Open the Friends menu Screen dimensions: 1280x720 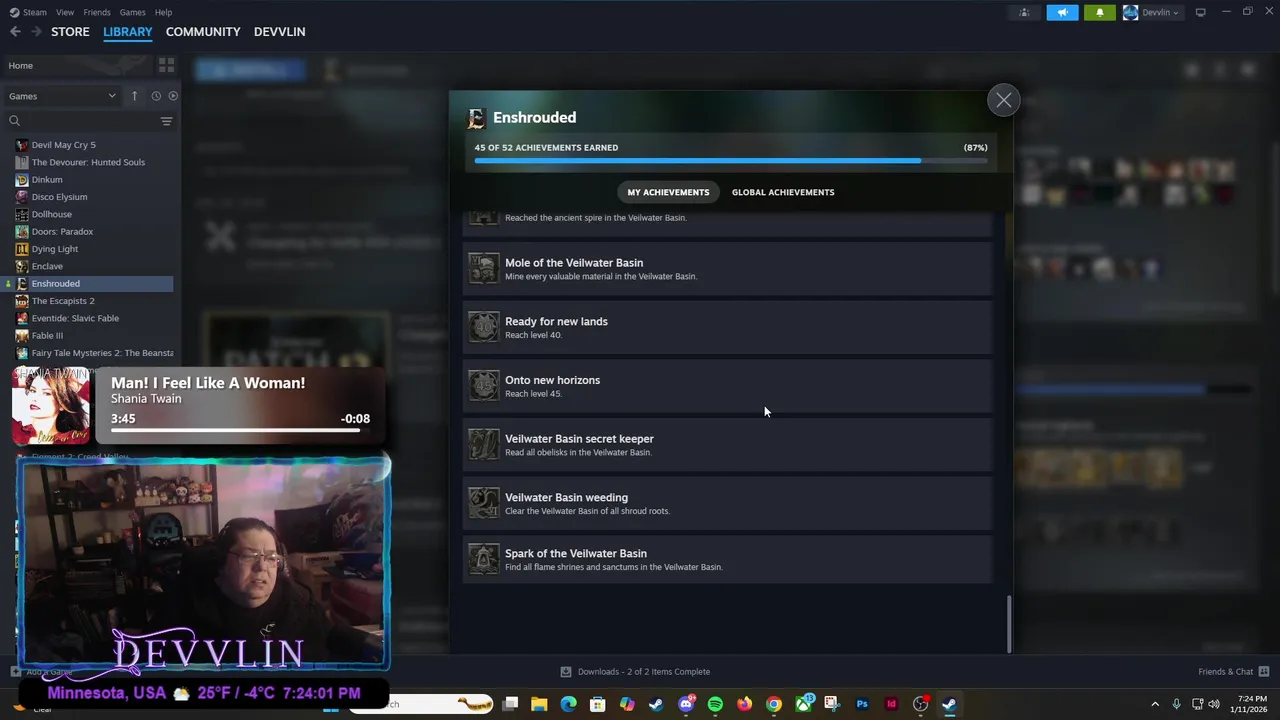click(x=97, y=12)
